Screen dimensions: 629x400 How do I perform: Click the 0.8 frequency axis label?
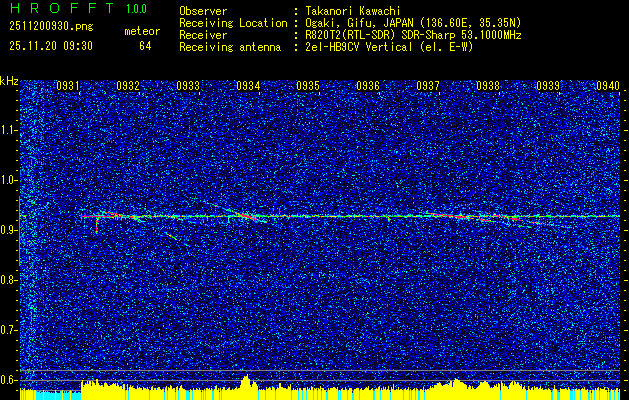coord(8,280)
